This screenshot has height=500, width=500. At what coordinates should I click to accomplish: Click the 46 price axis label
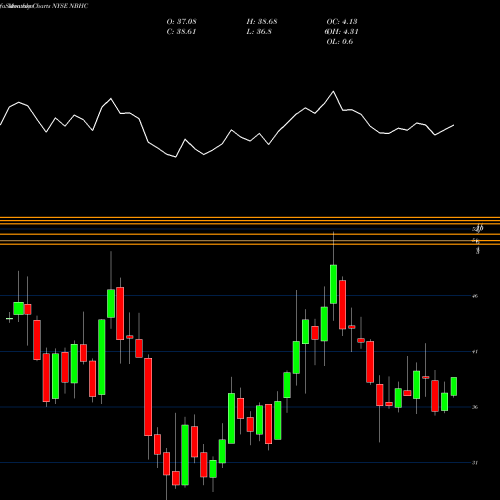(475, 296)
